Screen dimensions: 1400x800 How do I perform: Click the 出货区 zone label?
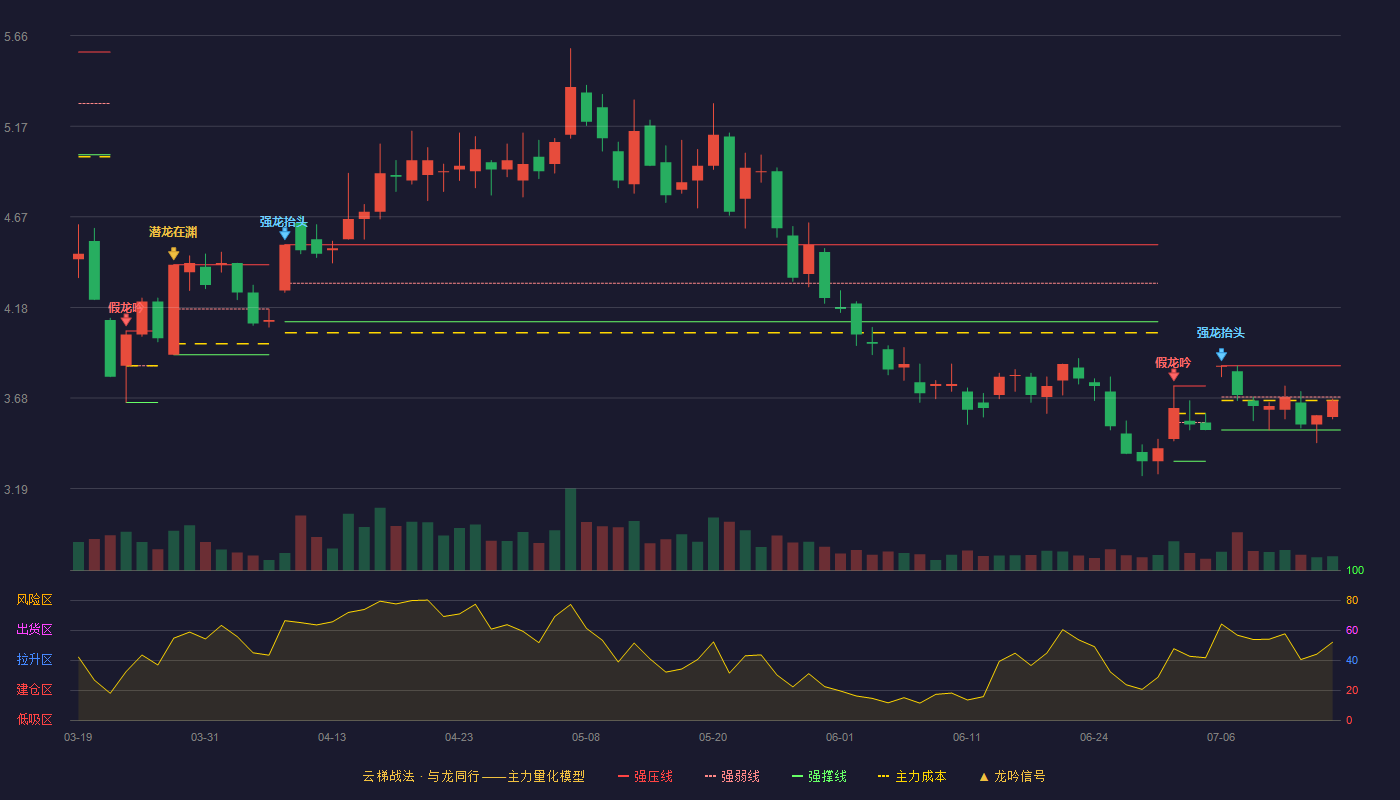34,630
